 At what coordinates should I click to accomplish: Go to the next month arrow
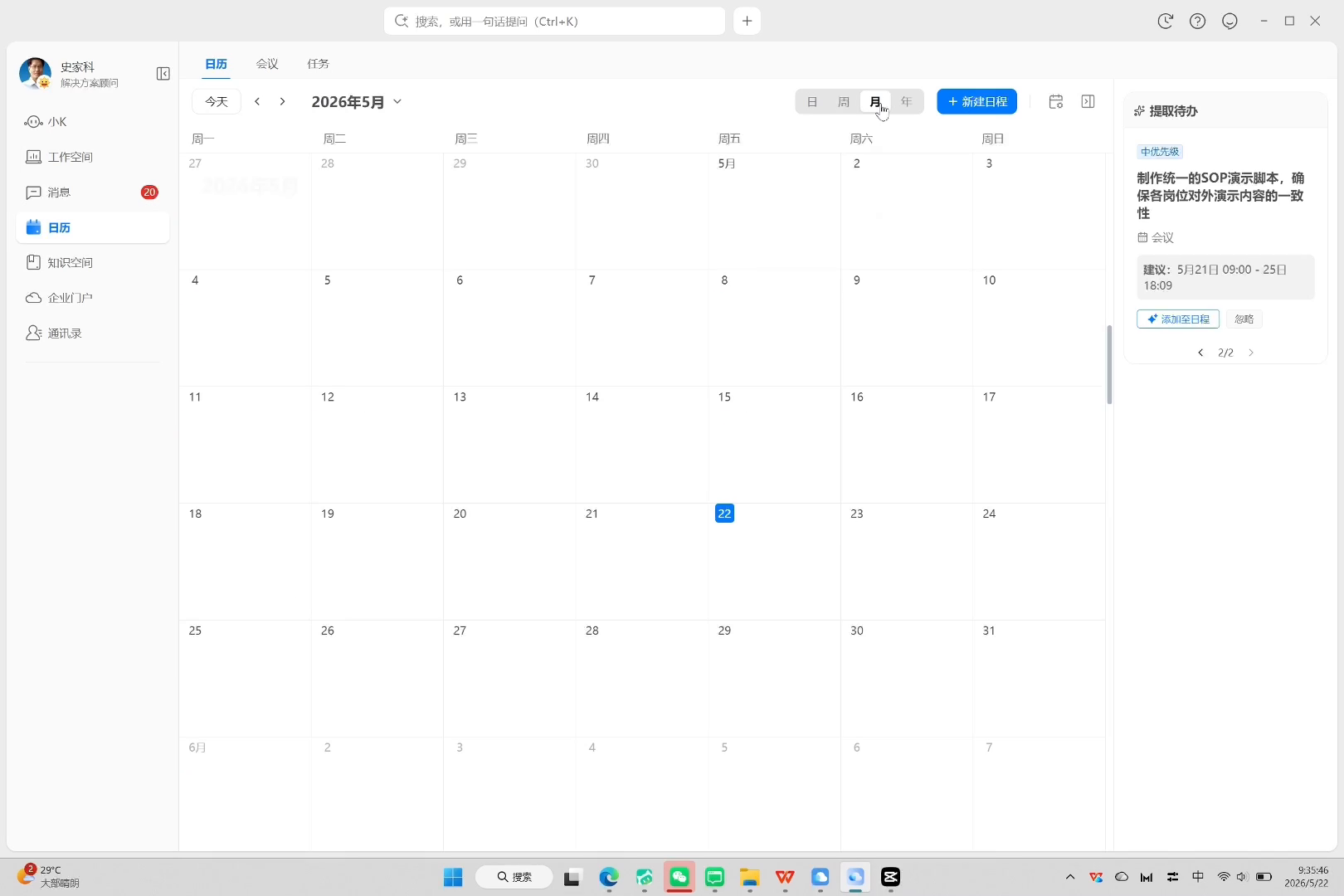pyautogui.click(x=283, y=101)
